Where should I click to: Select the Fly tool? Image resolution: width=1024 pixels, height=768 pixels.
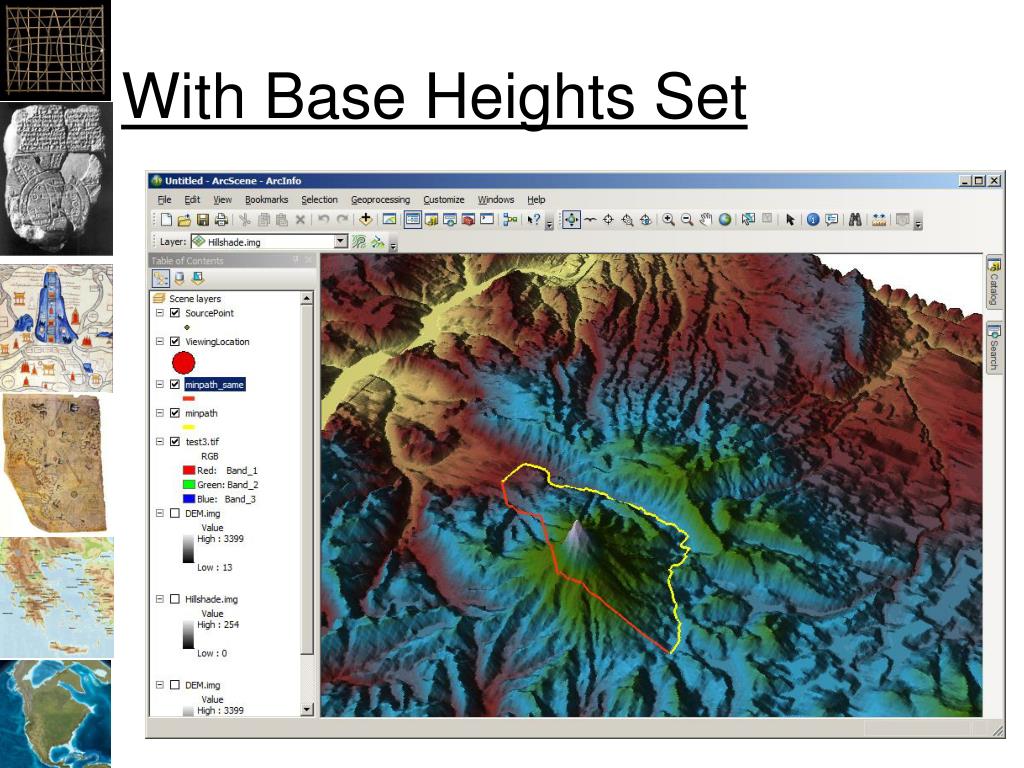590,219
